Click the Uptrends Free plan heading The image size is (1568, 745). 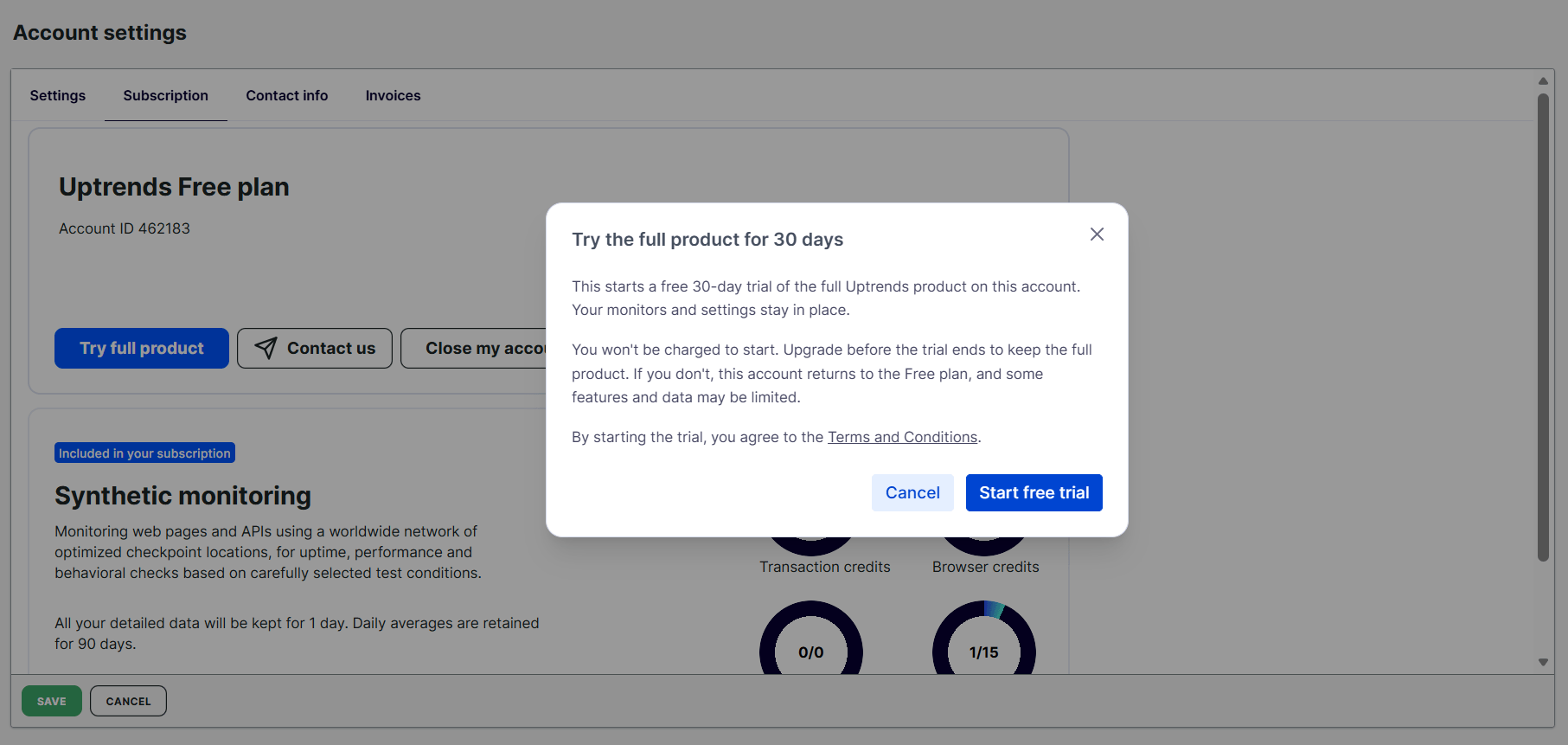(x=174, y=187)
